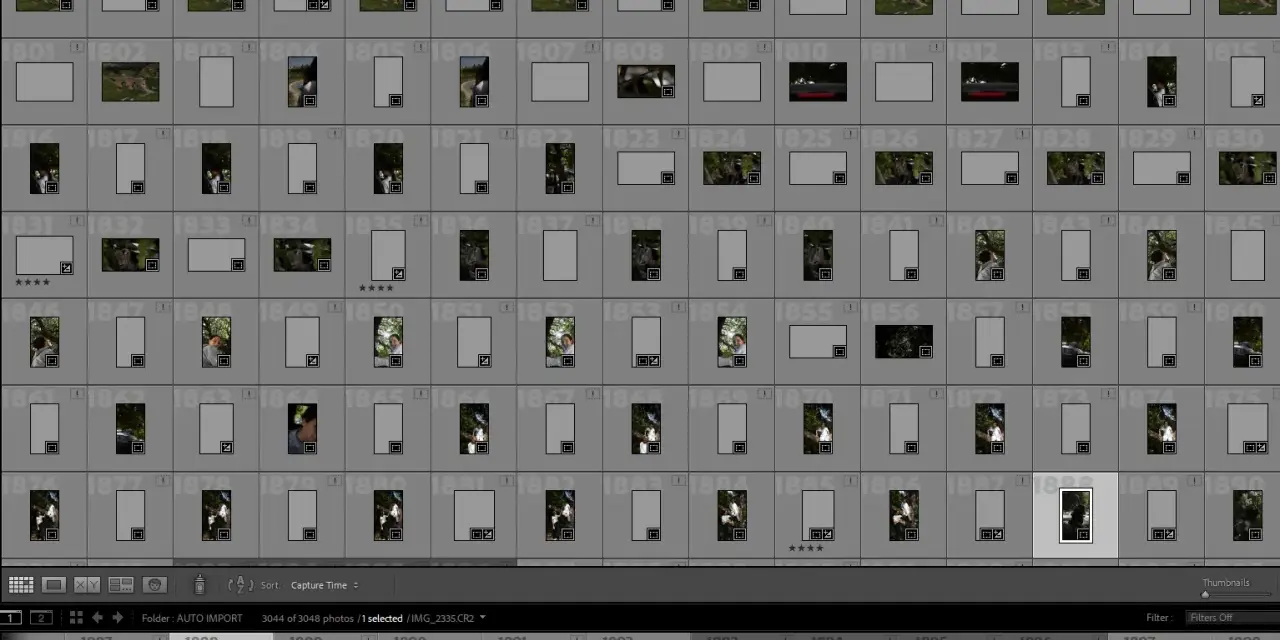
Task: Open Compare view (XY icon)
Action: 87,585
